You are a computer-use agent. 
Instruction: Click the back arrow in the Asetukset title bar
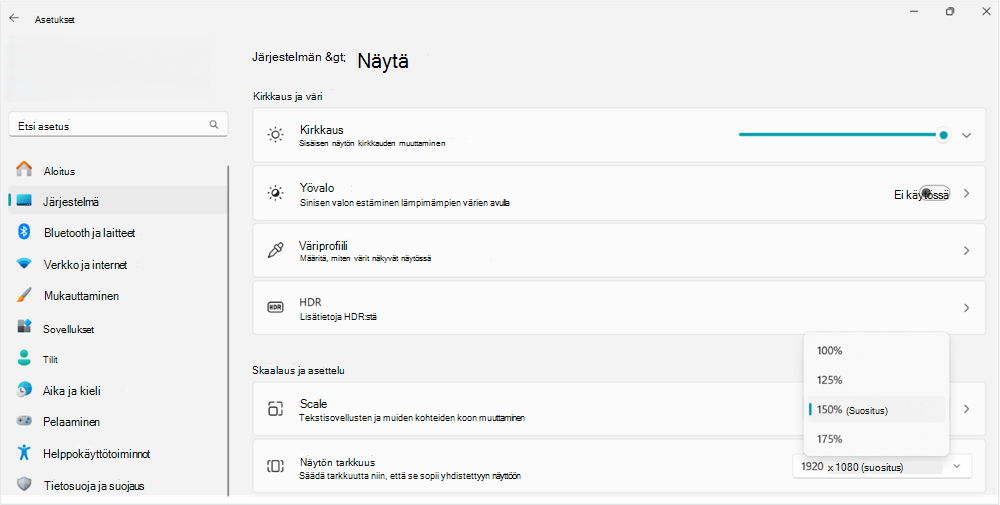[14, 18]
